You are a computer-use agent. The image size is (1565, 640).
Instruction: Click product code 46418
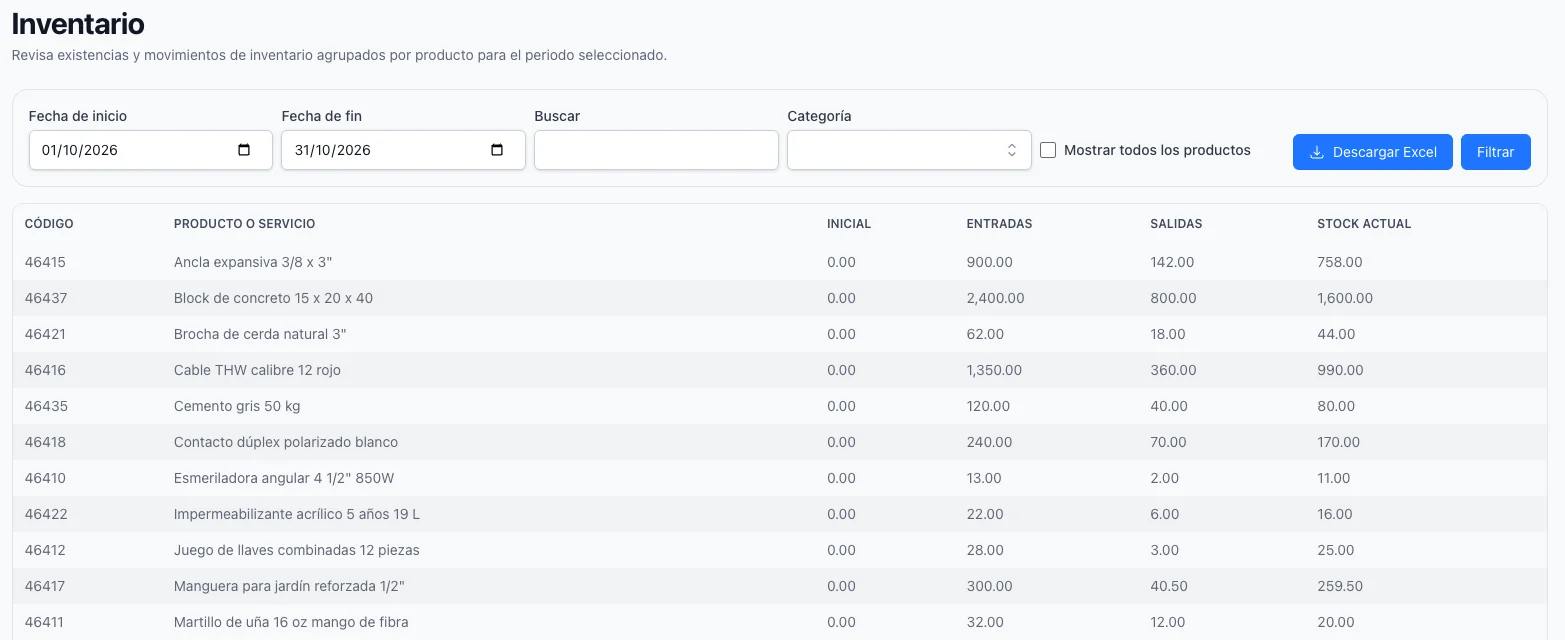pos(45,442)
